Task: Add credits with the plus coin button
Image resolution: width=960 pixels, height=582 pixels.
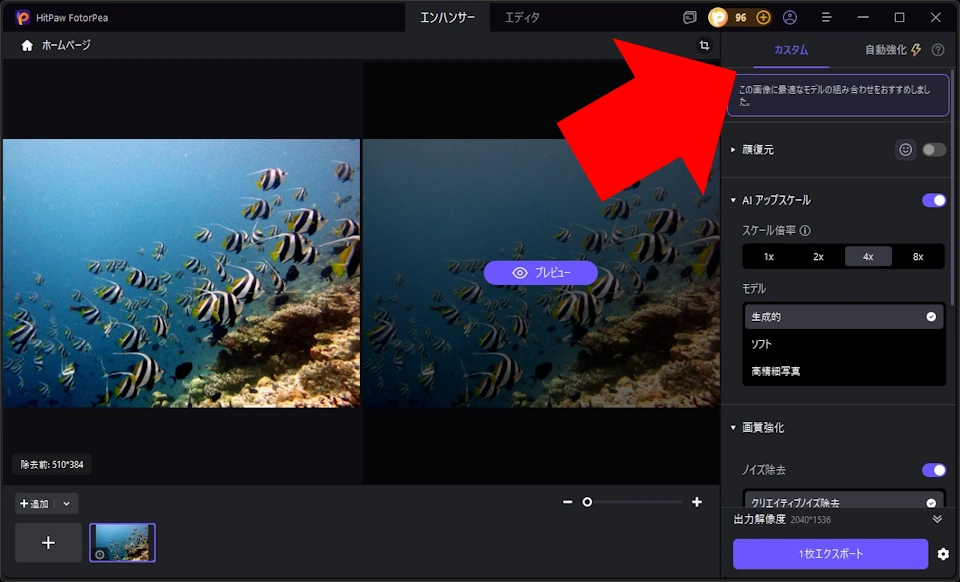Action: (x=763, y=17)
